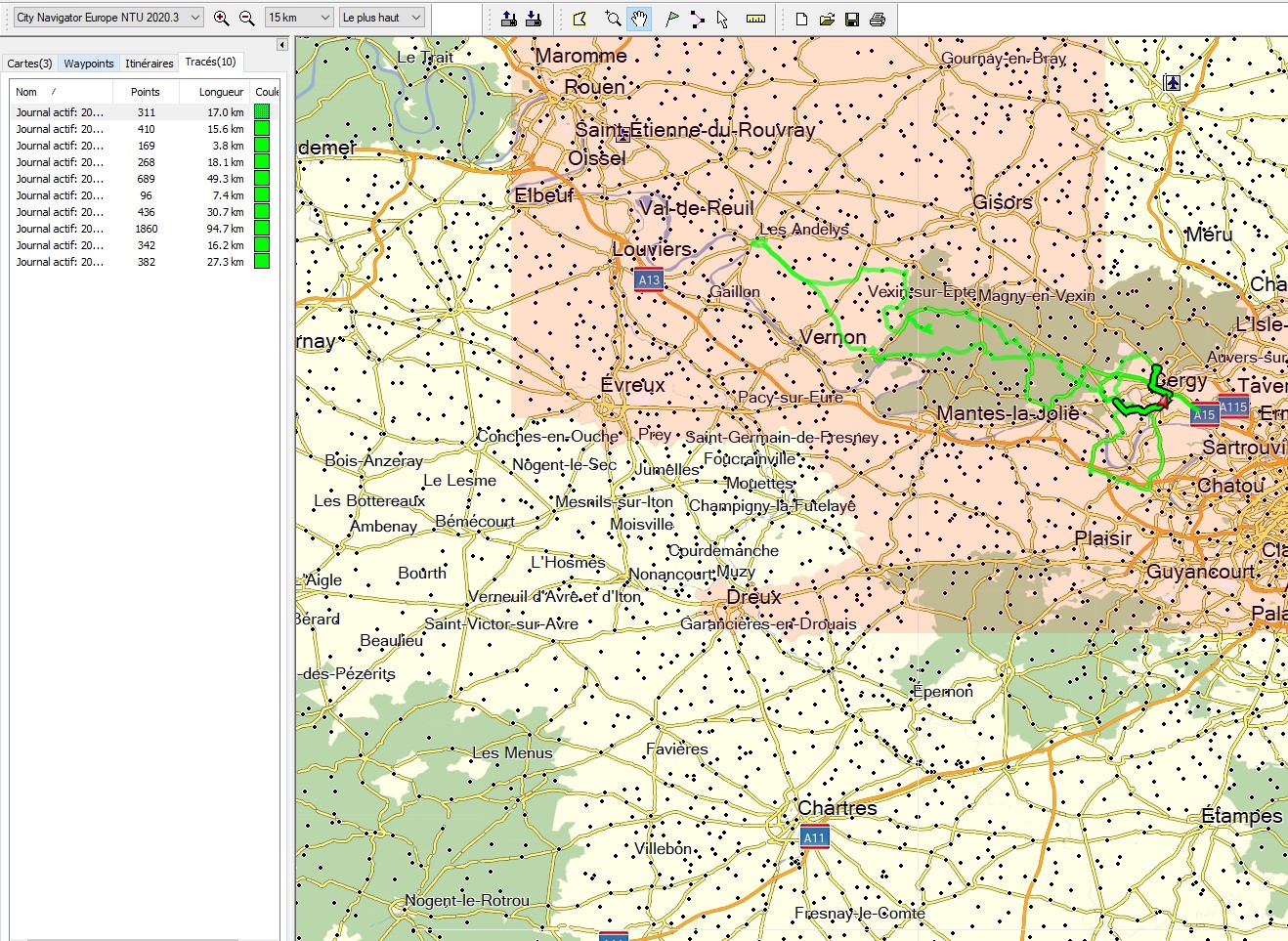1288x941 pixels.
Task: Click the Louviers label on the map
Action: coord(652,249)
